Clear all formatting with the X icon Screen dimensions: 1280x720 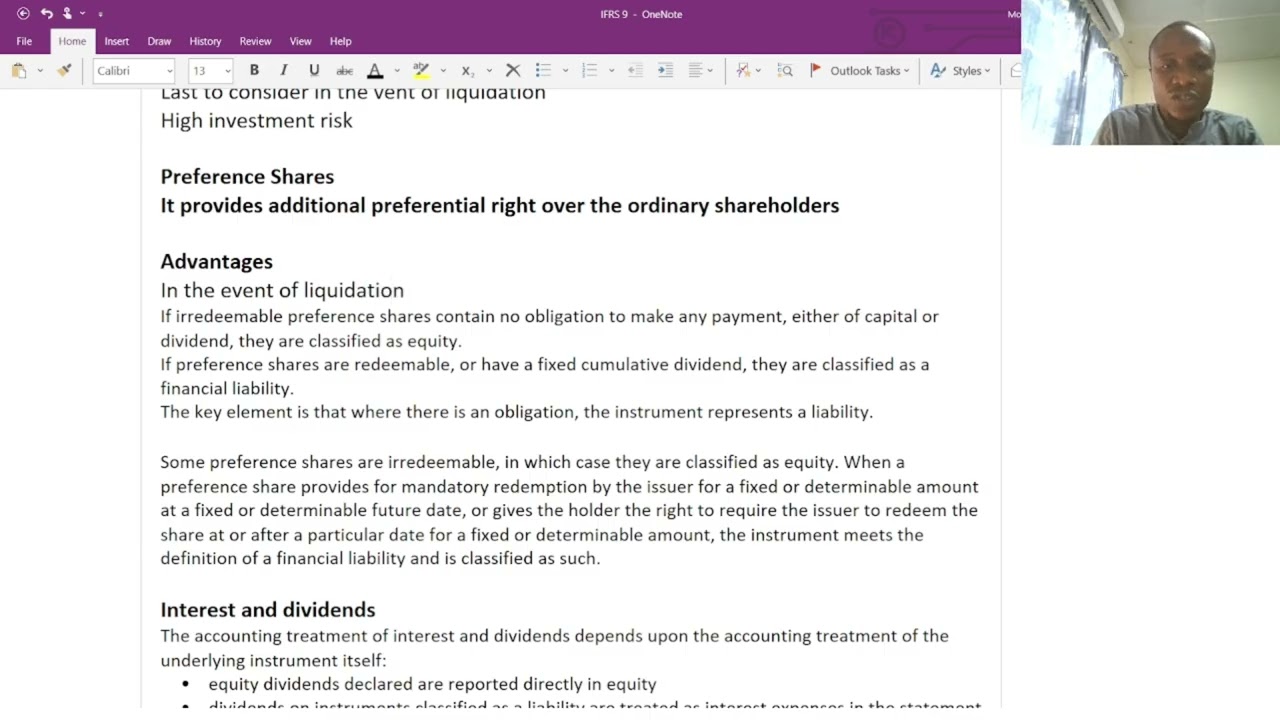513,70
